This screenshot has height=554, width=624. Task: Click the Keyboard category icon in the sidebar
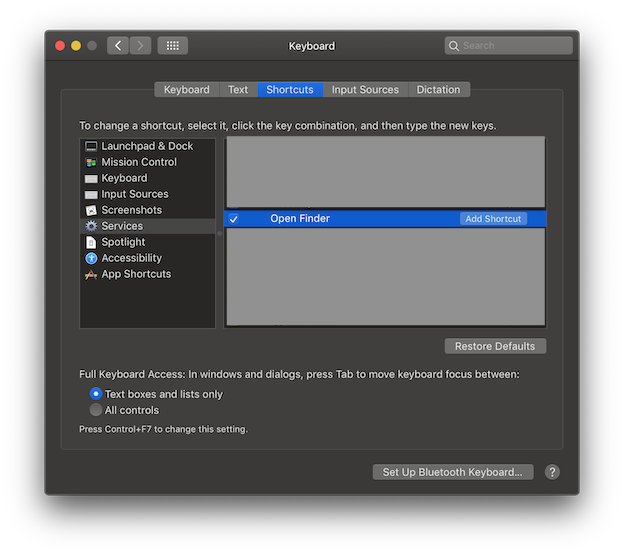click(x=91, y=179)
